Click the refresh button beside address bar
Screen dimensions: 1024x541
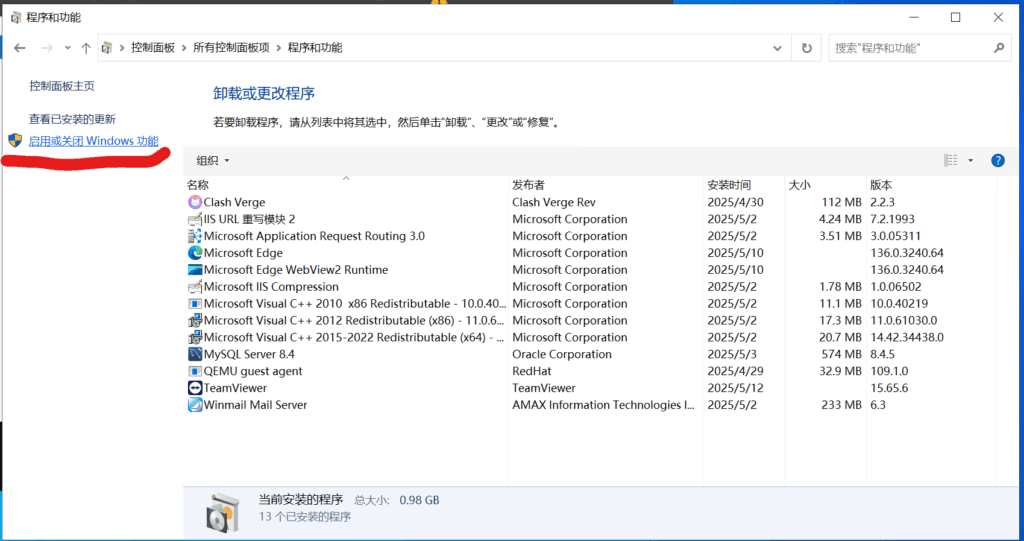pos(807,48)
